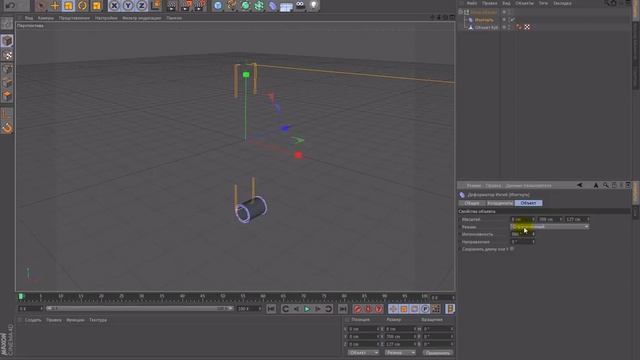Open the Создать material menu
Viewport: 640px width, 360px height.
(33, 320)
